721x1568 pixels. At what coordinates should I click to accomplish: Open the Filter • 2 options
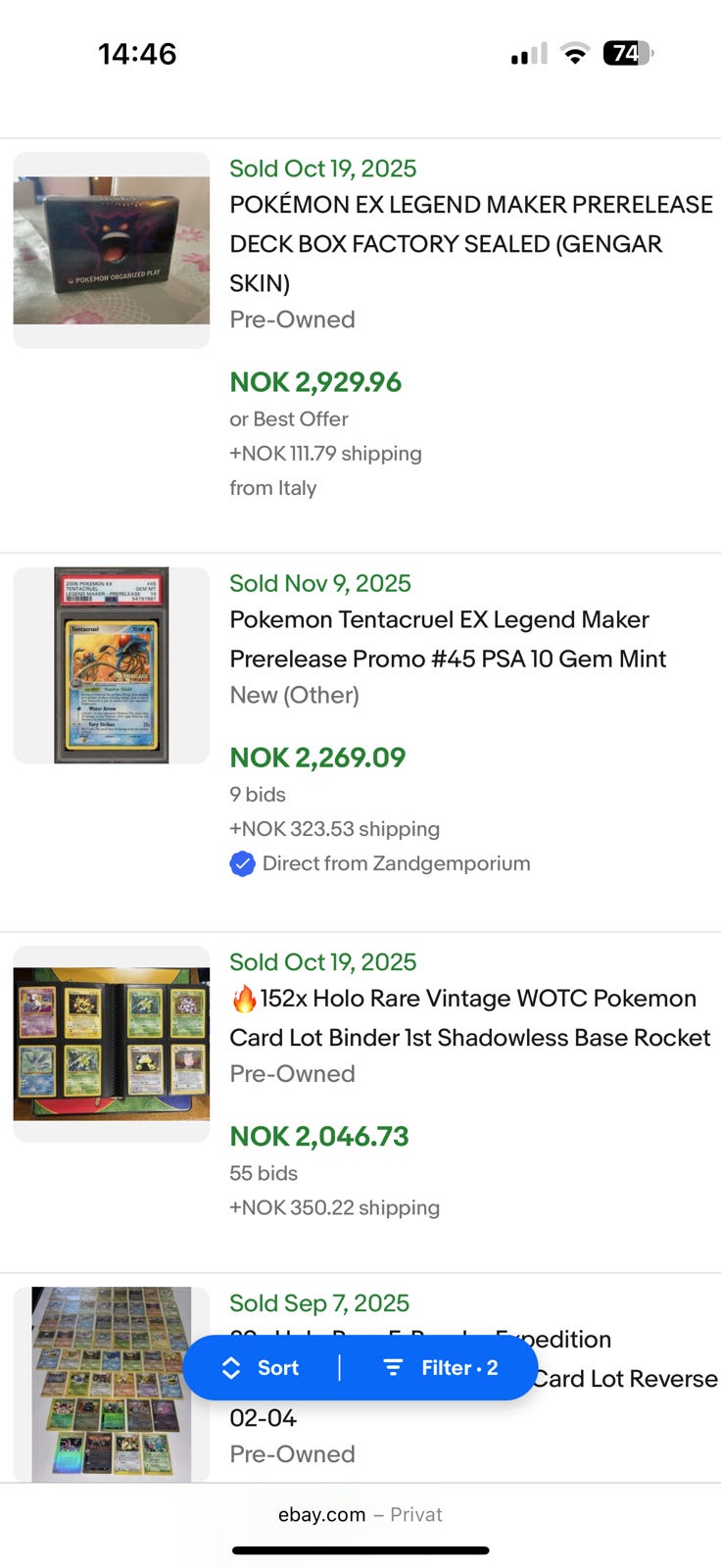(440, 1368)
